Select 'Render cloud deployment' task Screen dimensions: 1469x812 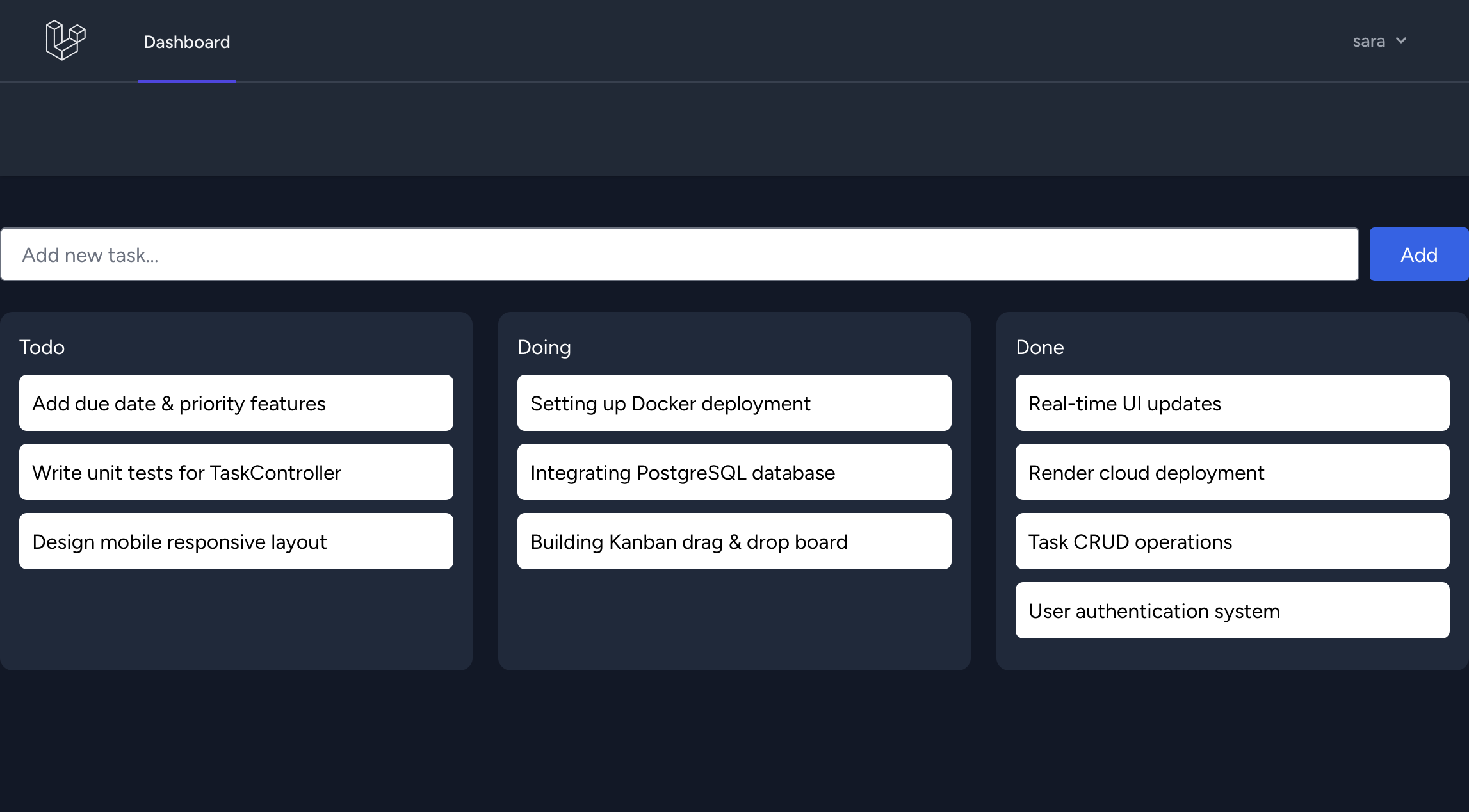click(1231, 472)
